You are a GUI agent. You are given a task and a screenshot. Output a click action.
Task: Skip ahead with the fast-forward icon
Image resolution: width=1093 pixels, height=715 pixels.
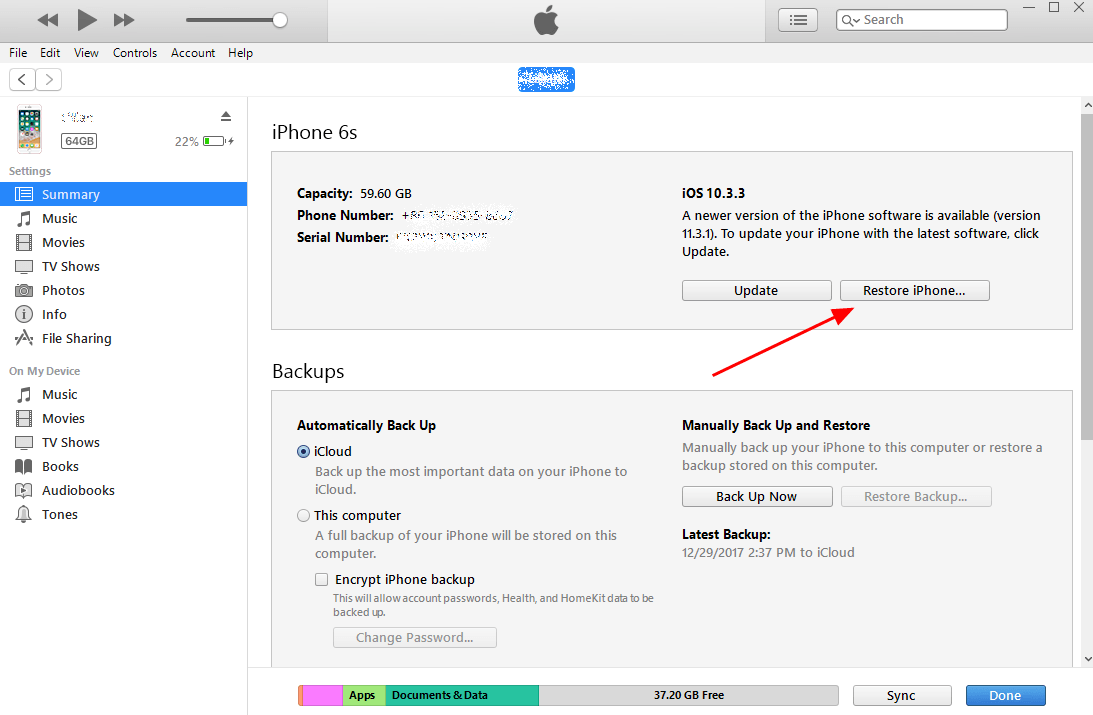click(124, 20)
